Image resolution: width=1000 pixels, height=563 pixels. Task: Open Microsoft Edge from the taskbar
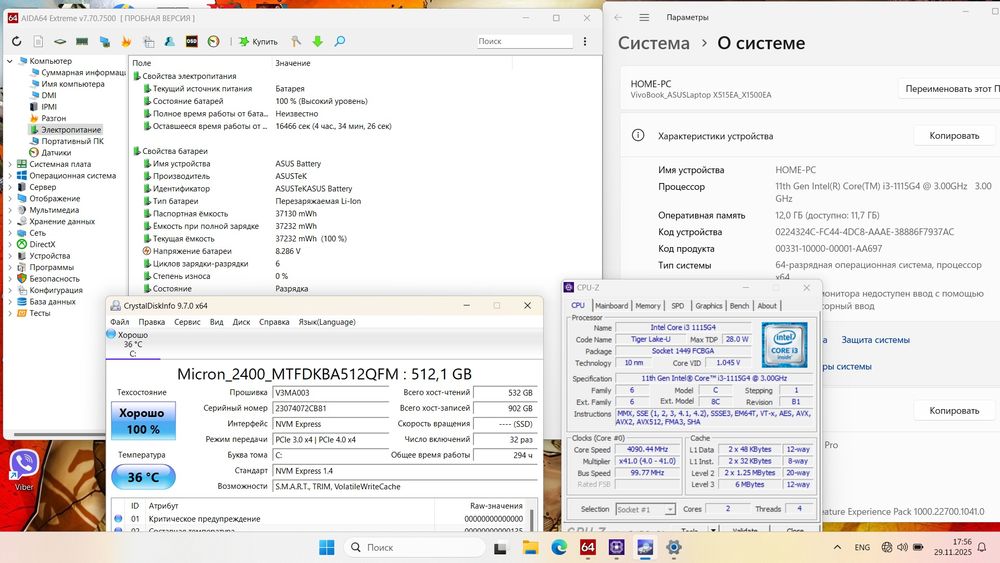click(x=559, y=547)
